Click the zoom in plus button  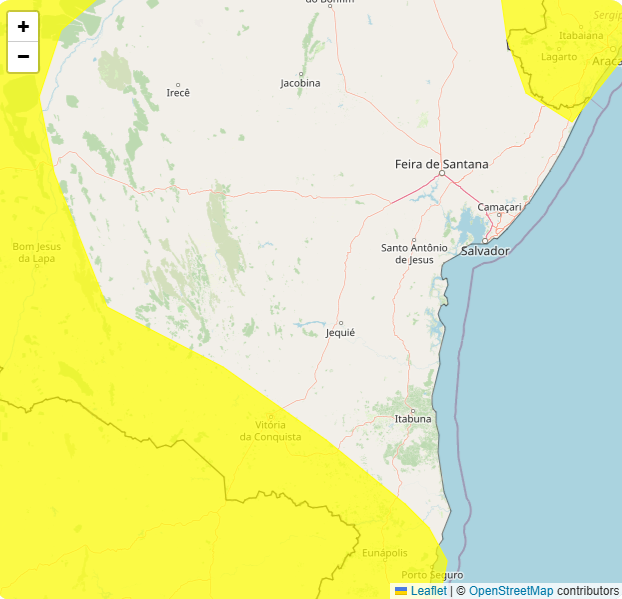[23, 26]
